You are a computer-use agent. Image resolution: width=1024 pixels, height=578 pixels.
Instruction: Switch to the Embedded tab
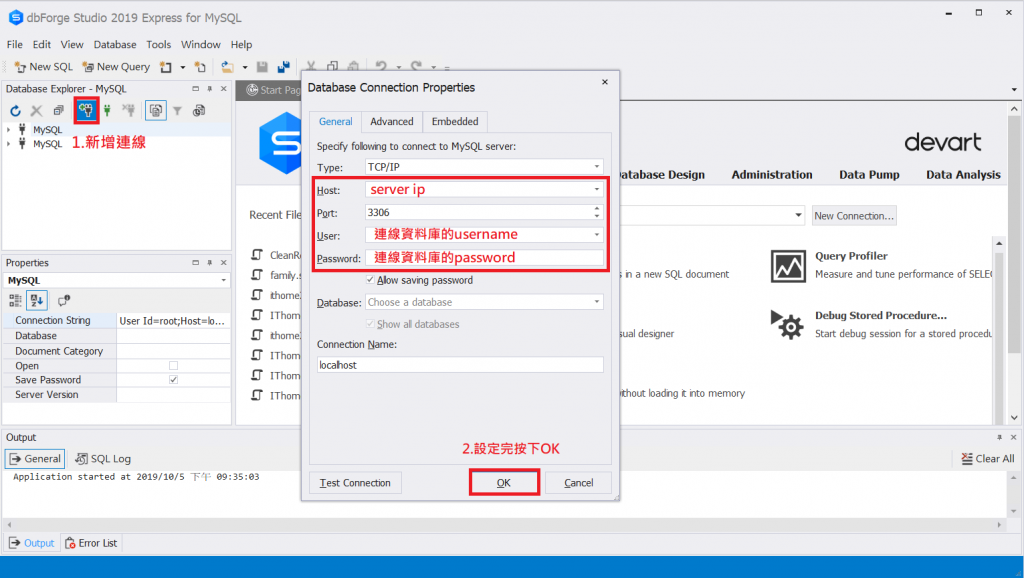click(455, 121)
